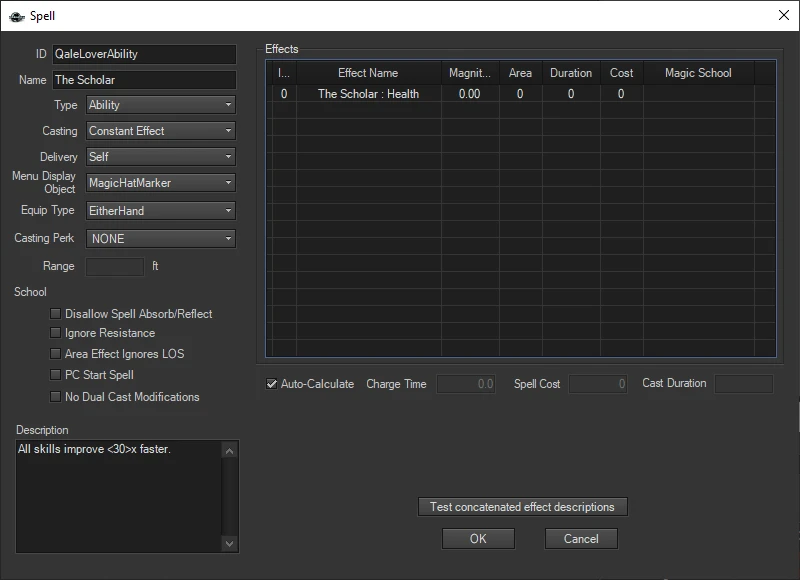The width and height of the screenshot is (800, 580).
Task: Cancel the Spell dialog
Action: [581, 539]
